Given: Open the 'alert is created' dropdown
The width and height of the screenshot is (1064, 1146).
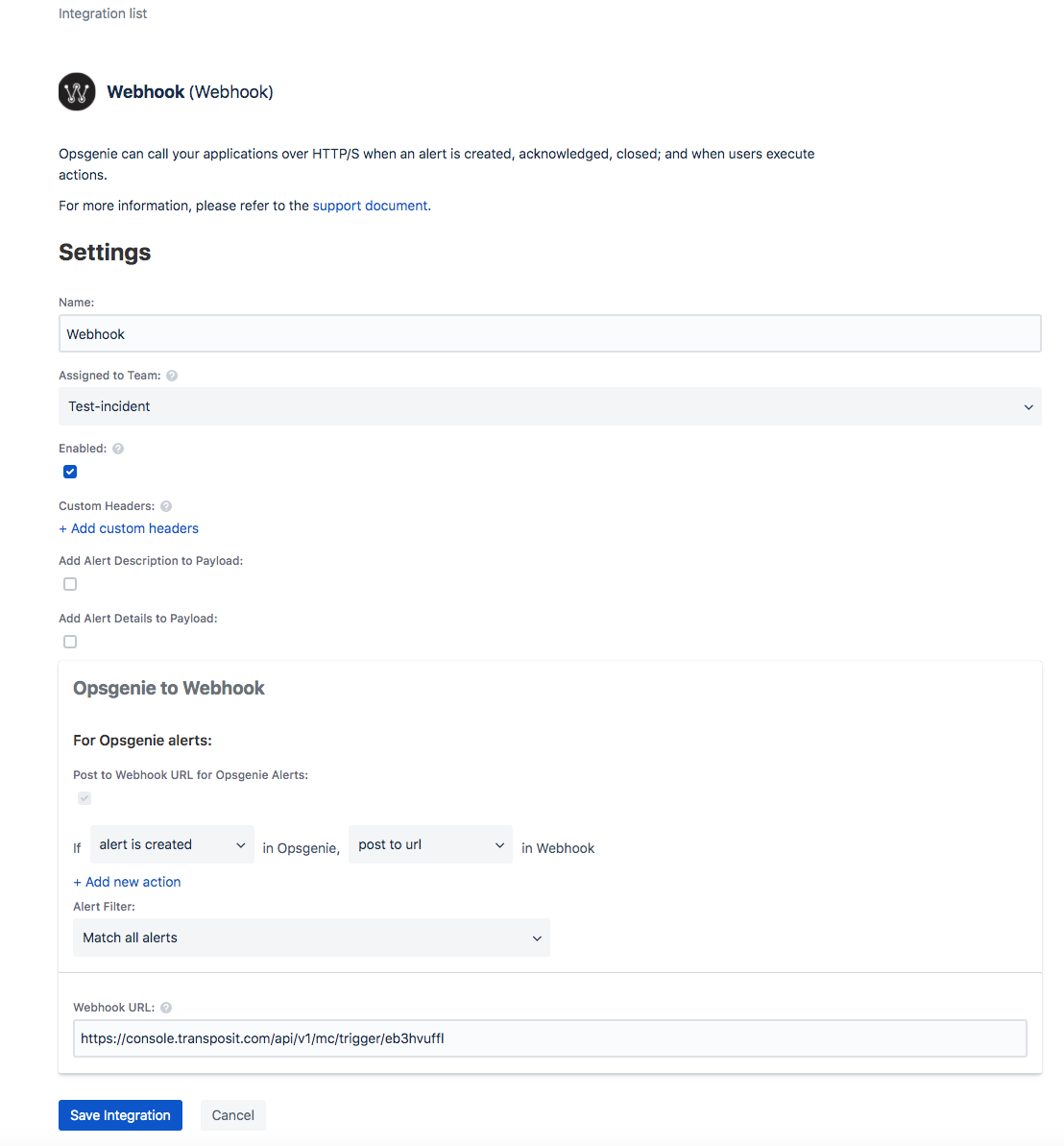Looking at the screenshot, I should (x=172, y=844).
